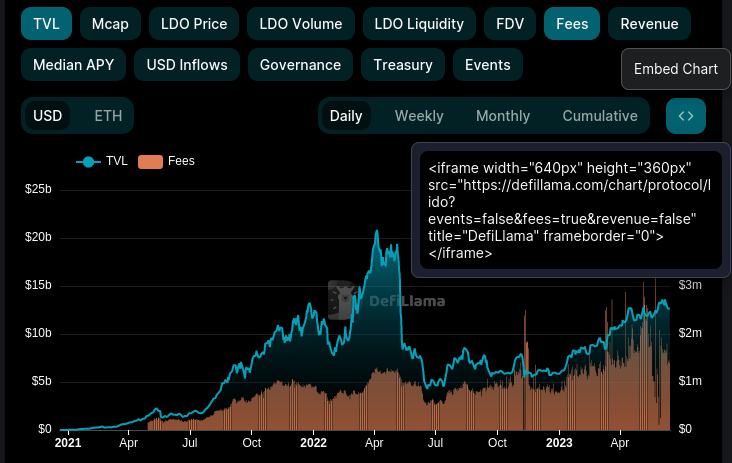This screenshot has height=463, width=732.
Task: Click the $2m right axis label
Action: point(690,333)
